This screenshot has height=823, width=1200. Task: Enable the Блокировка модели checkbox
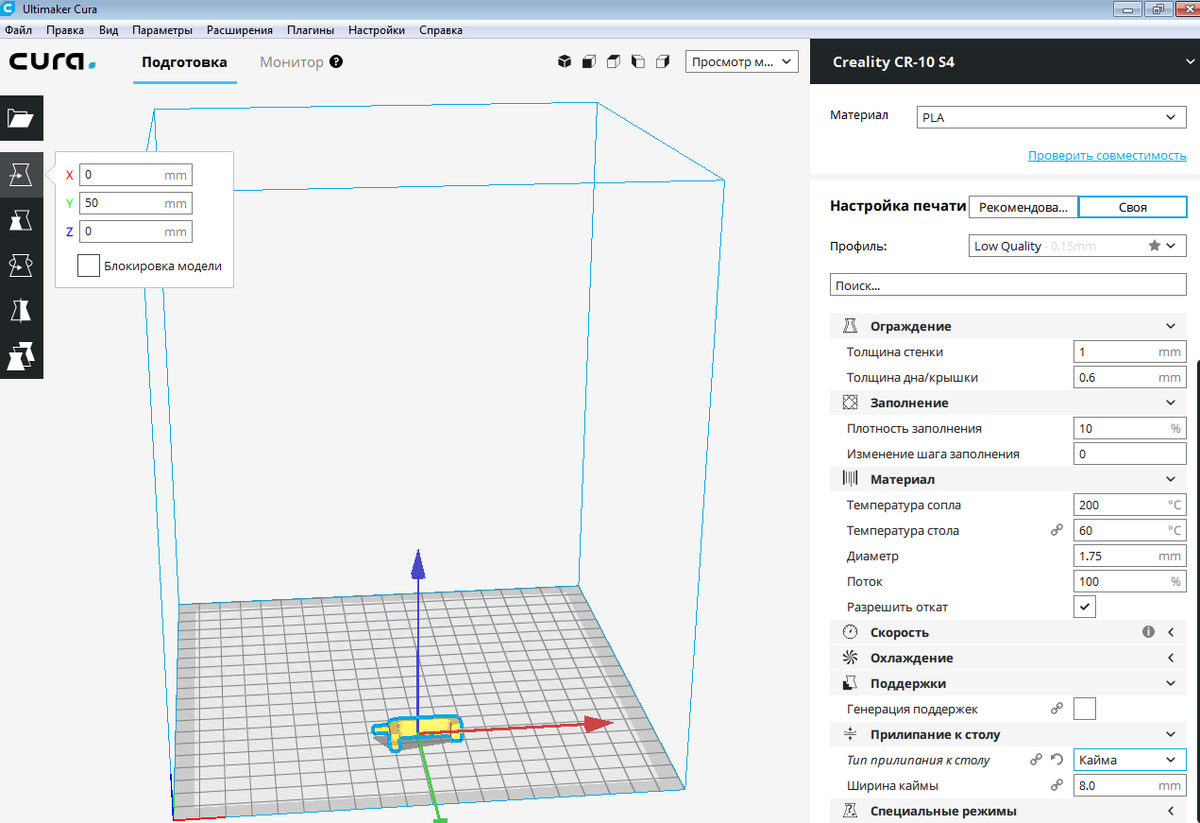[88, 266]
